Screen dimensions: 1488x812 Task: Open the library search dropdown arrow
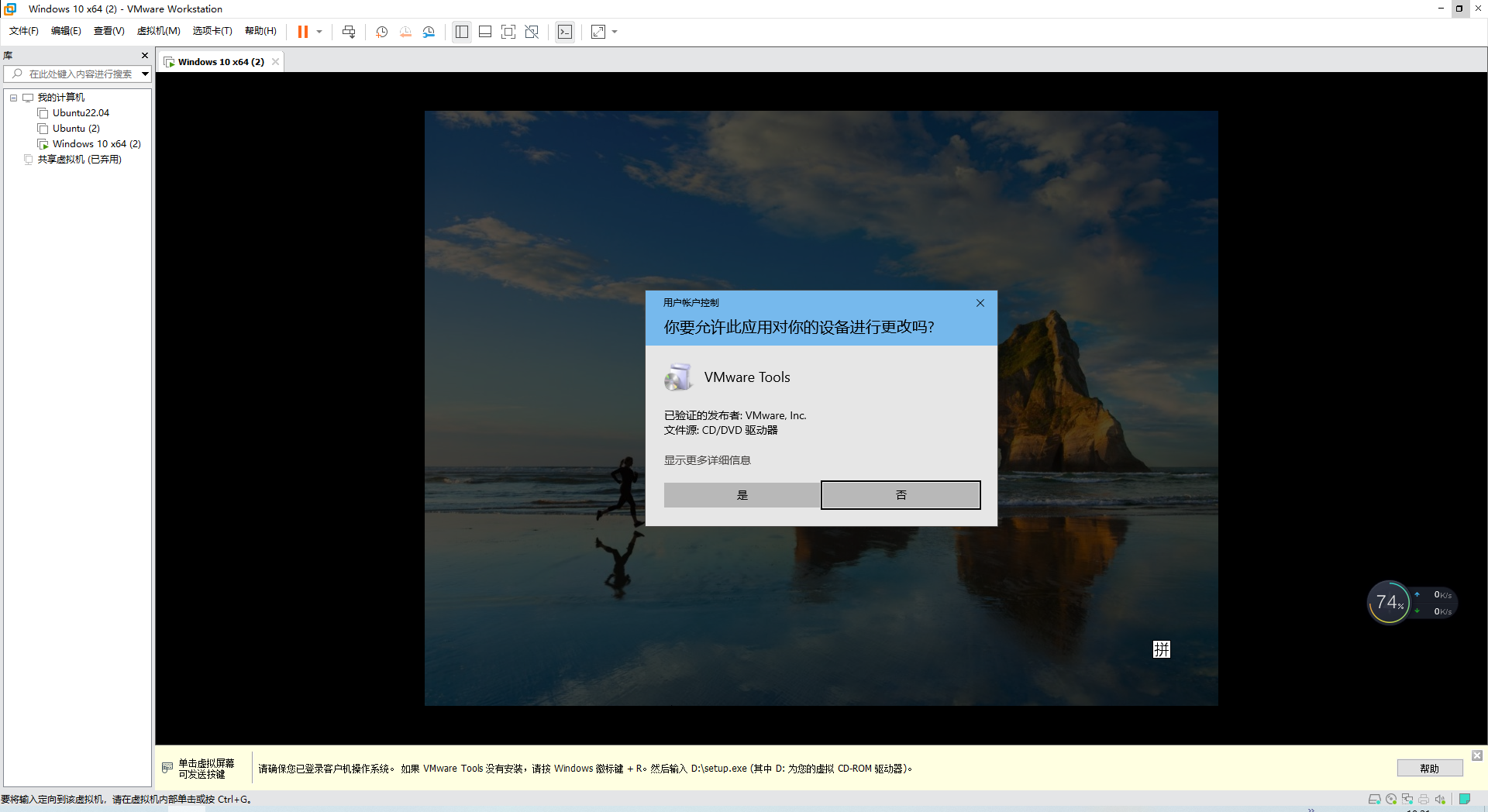point(145,74)
